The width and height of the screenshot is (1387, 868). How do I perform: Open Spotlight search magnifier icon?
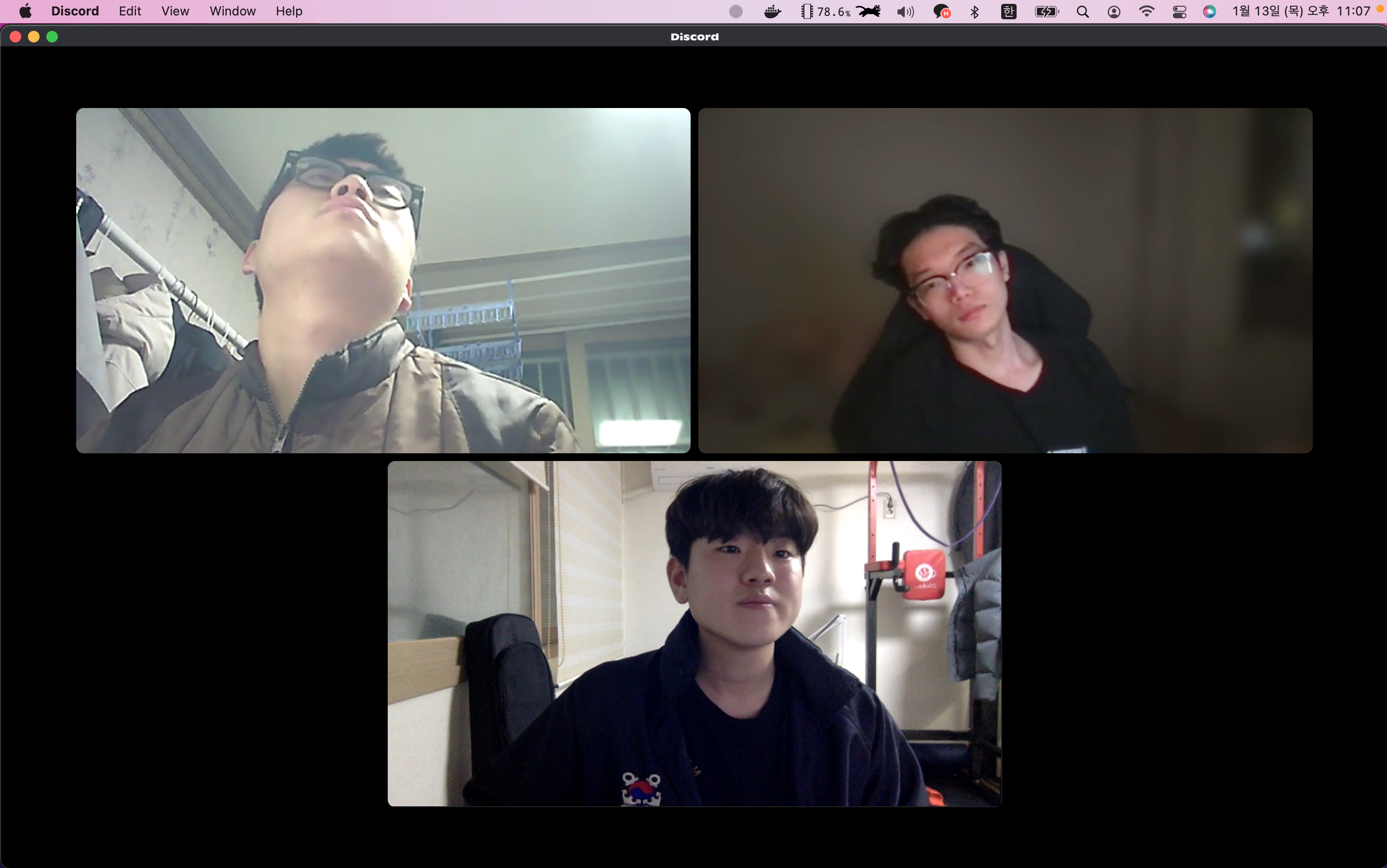[x=1083, y=12]
